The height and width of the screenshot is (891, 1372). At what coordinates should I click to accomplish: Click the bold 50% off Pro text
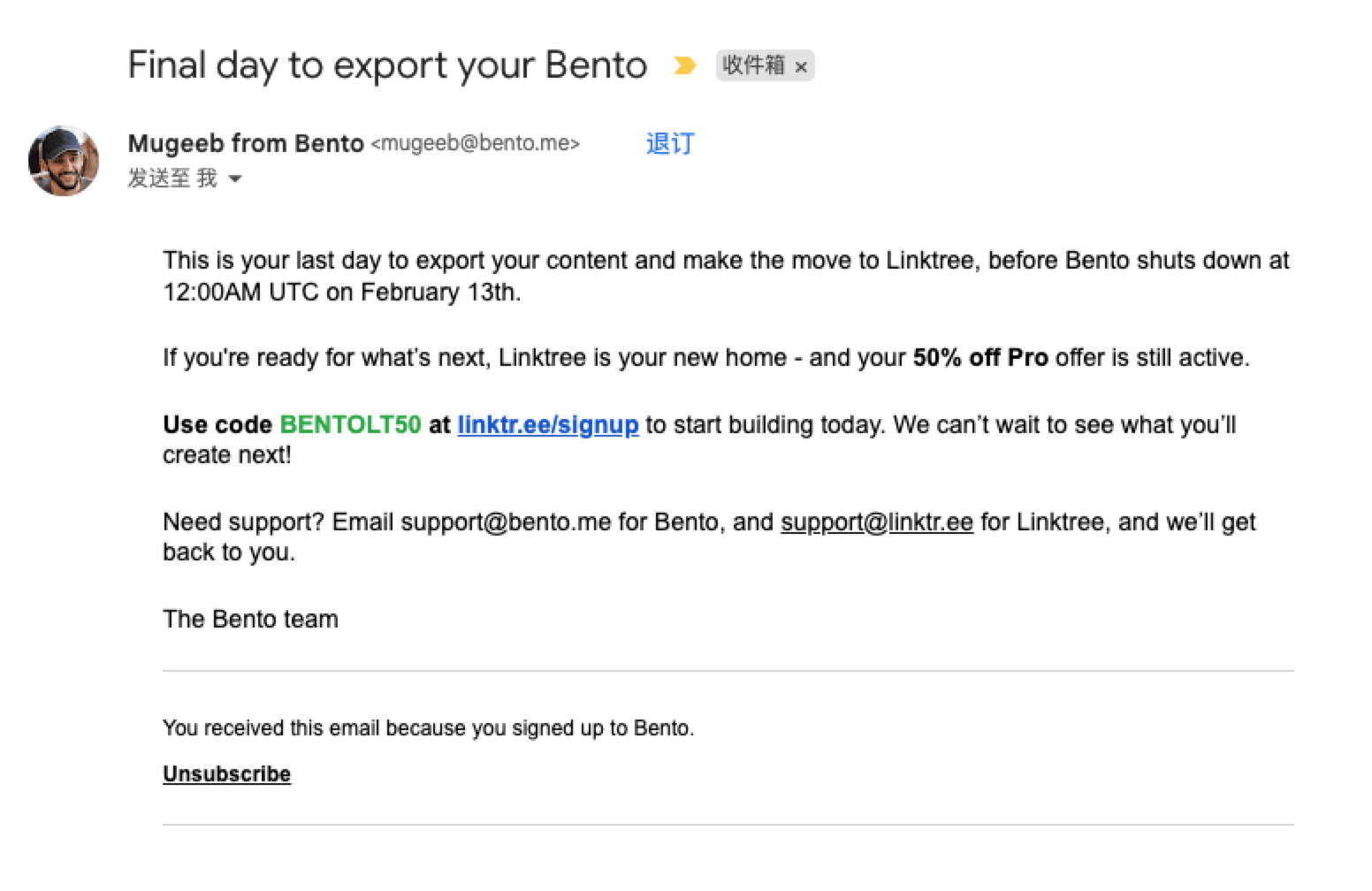pyautogui.click(x=980, y=357)
